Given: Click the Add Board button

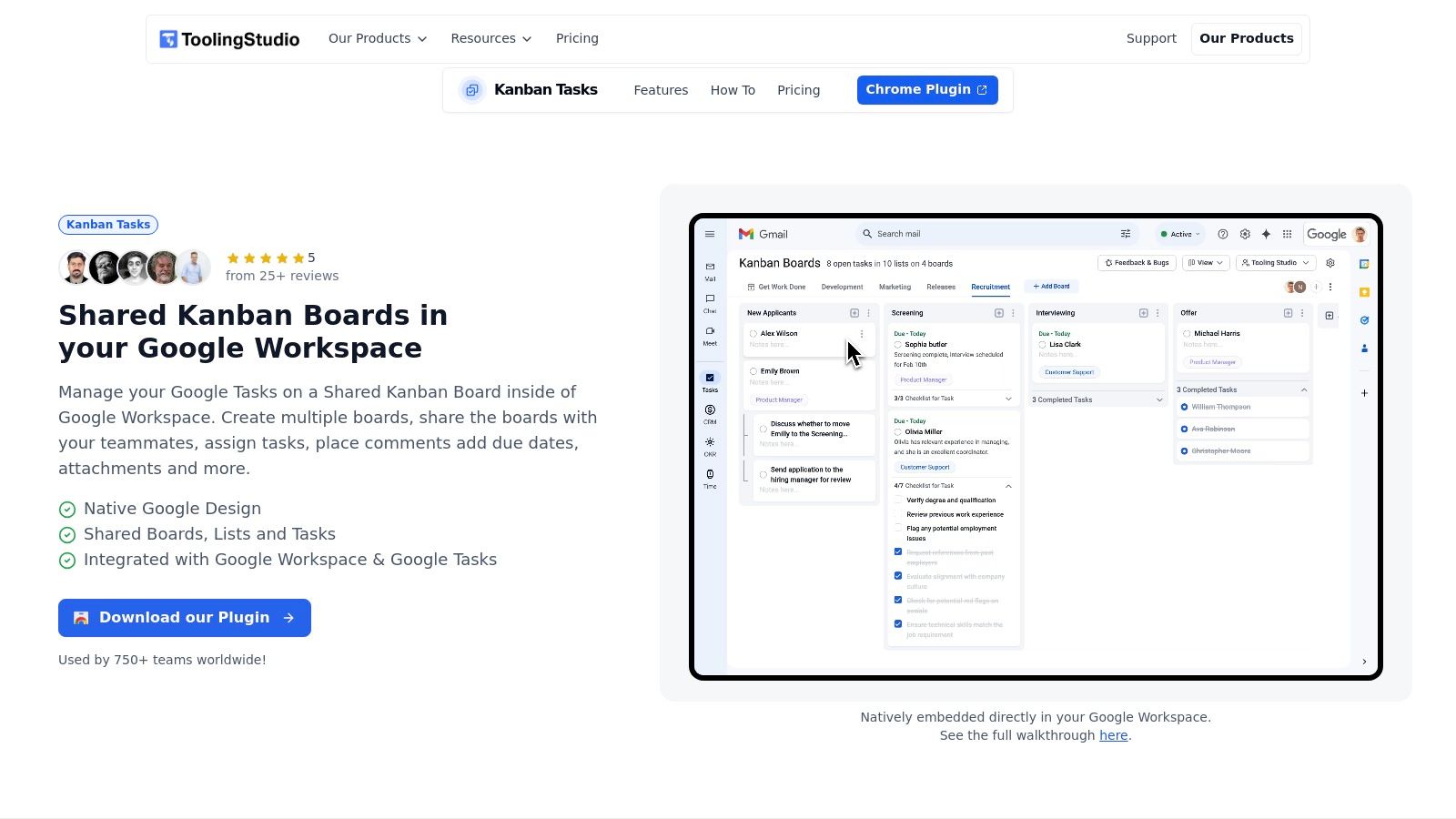Looking at the screenshot, I should point(1051,287).
